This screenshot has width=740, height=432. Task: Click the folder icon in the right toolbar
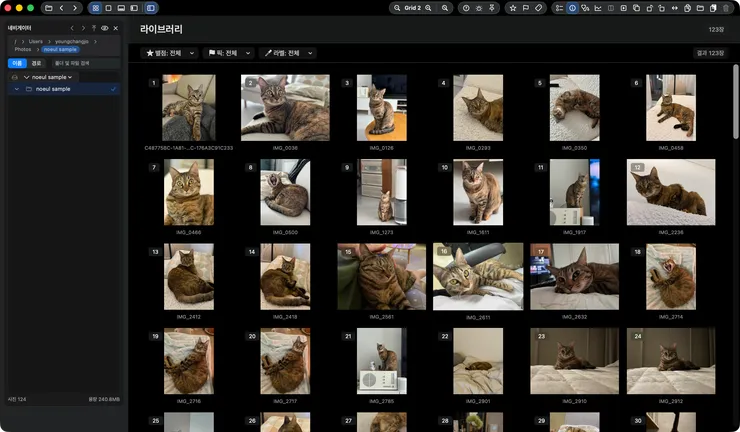700,8
